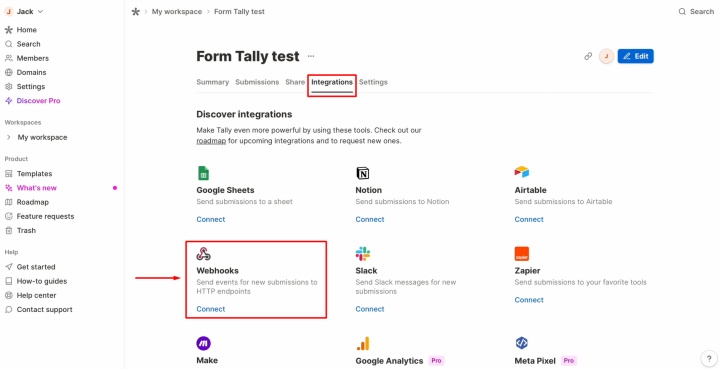
Task: Open the form Settings tab
Action: pyautogui.click(x=373, y=82)
